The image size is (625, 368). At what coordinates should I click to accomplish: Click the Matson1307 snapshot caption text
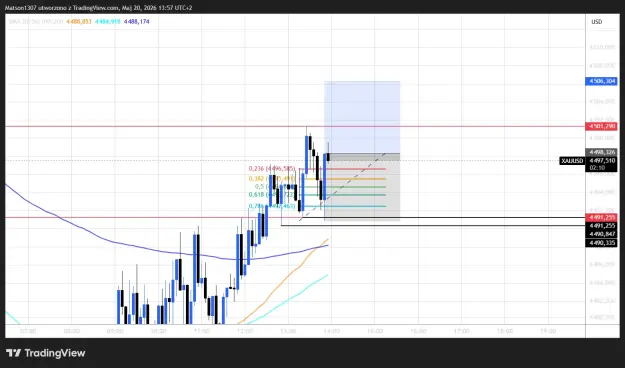click(x=98, y=8)
